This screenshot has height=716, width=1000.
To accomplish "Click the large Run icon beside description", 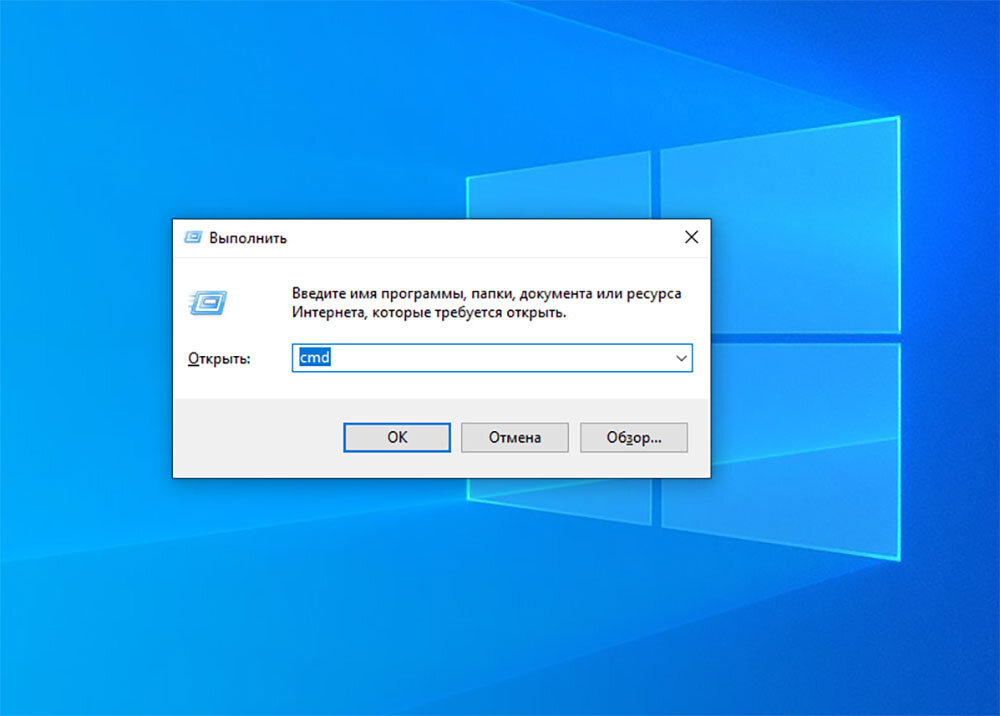I will [209, 303].
